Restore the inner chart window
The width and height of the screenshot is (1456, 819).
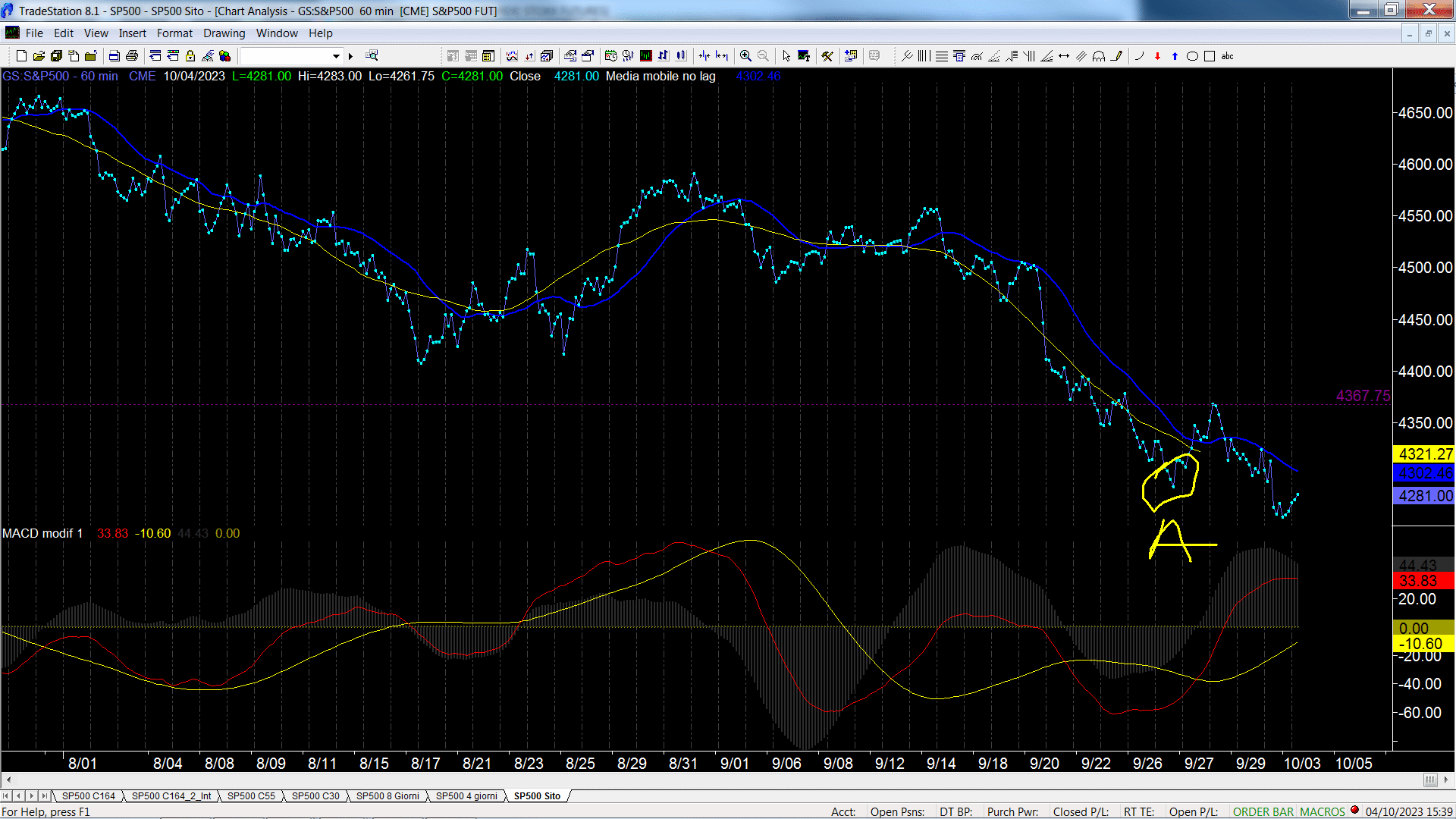click(1428, 33)
